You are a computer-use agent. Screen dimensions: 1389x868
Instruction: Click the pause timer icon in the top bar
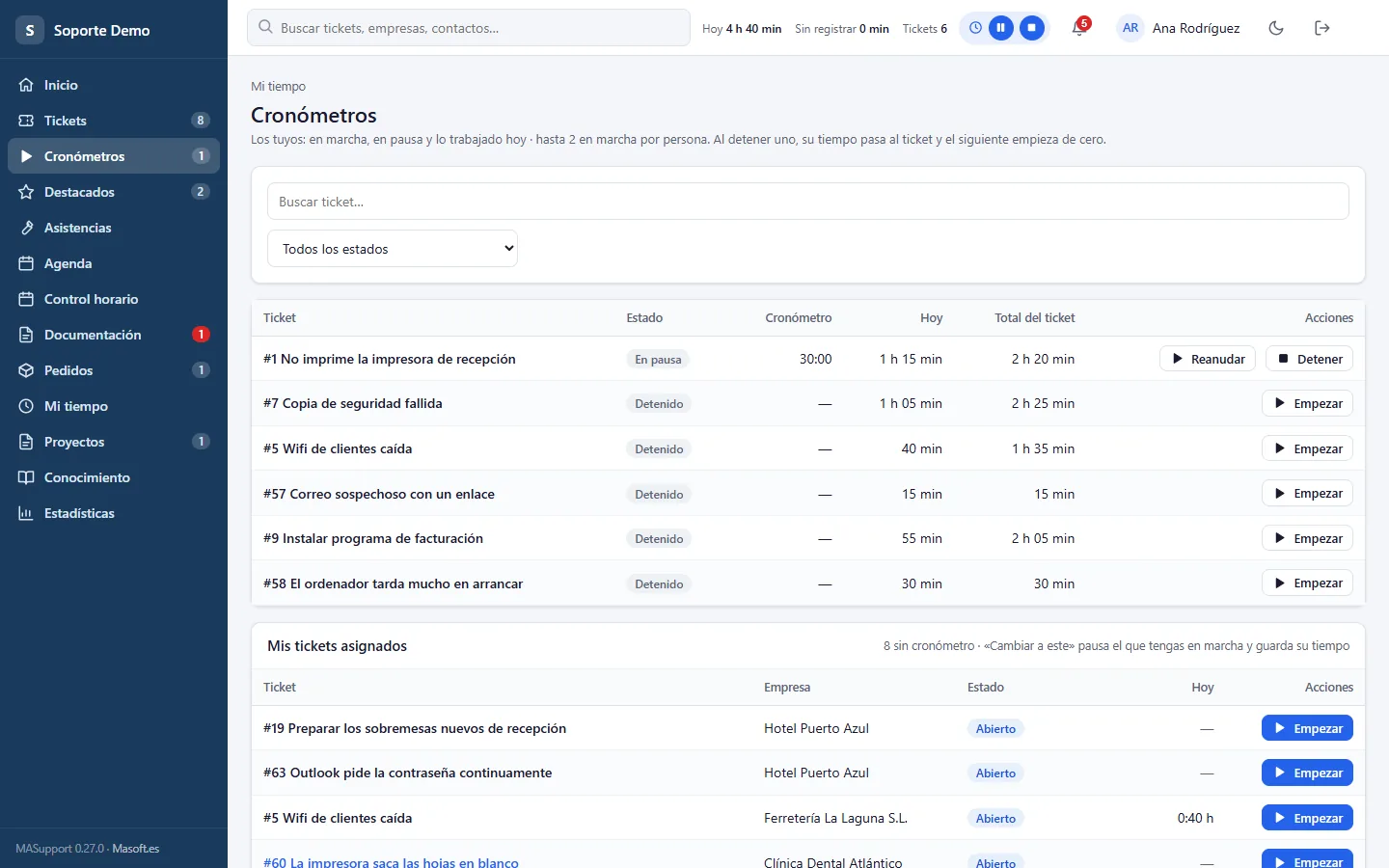point(1001,28)
